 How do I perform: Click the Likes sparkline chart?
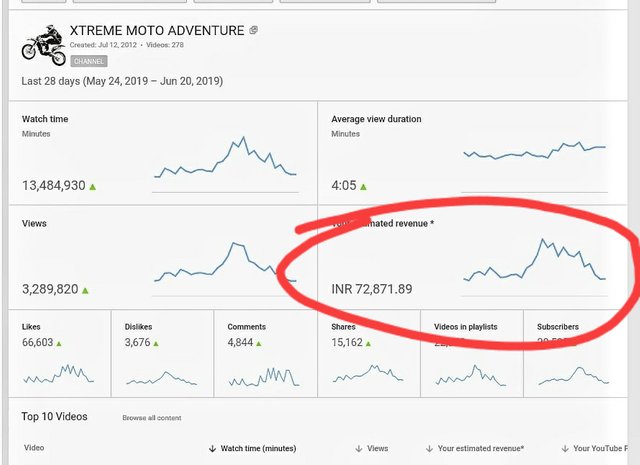pyautogui.click(x=59, y=374)
